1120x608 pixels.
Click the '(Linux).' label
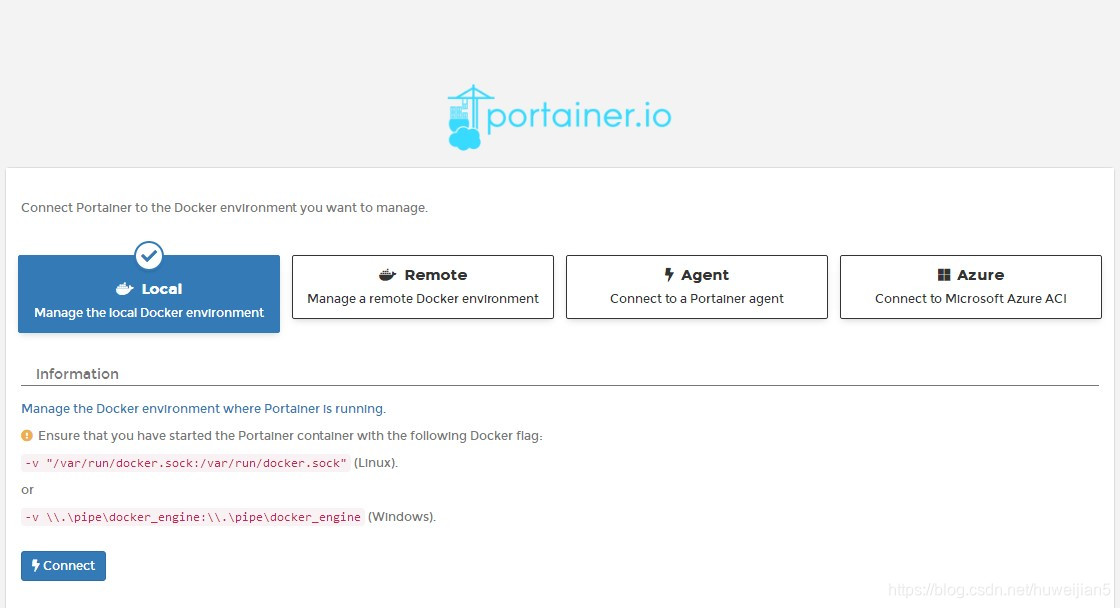[376, 463]
